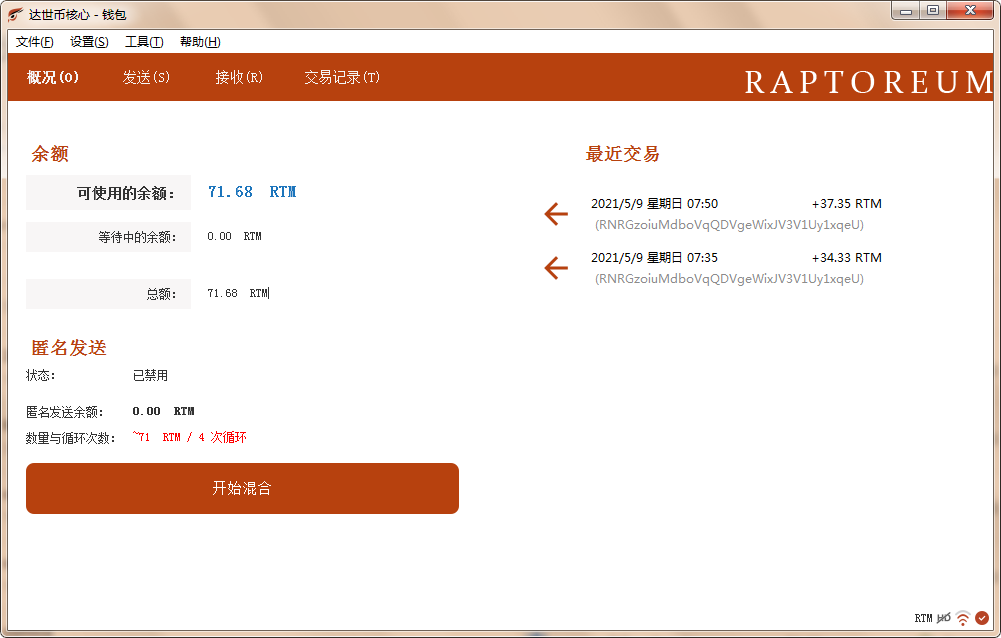Click the 已禁用 status text

coord(150,376)
